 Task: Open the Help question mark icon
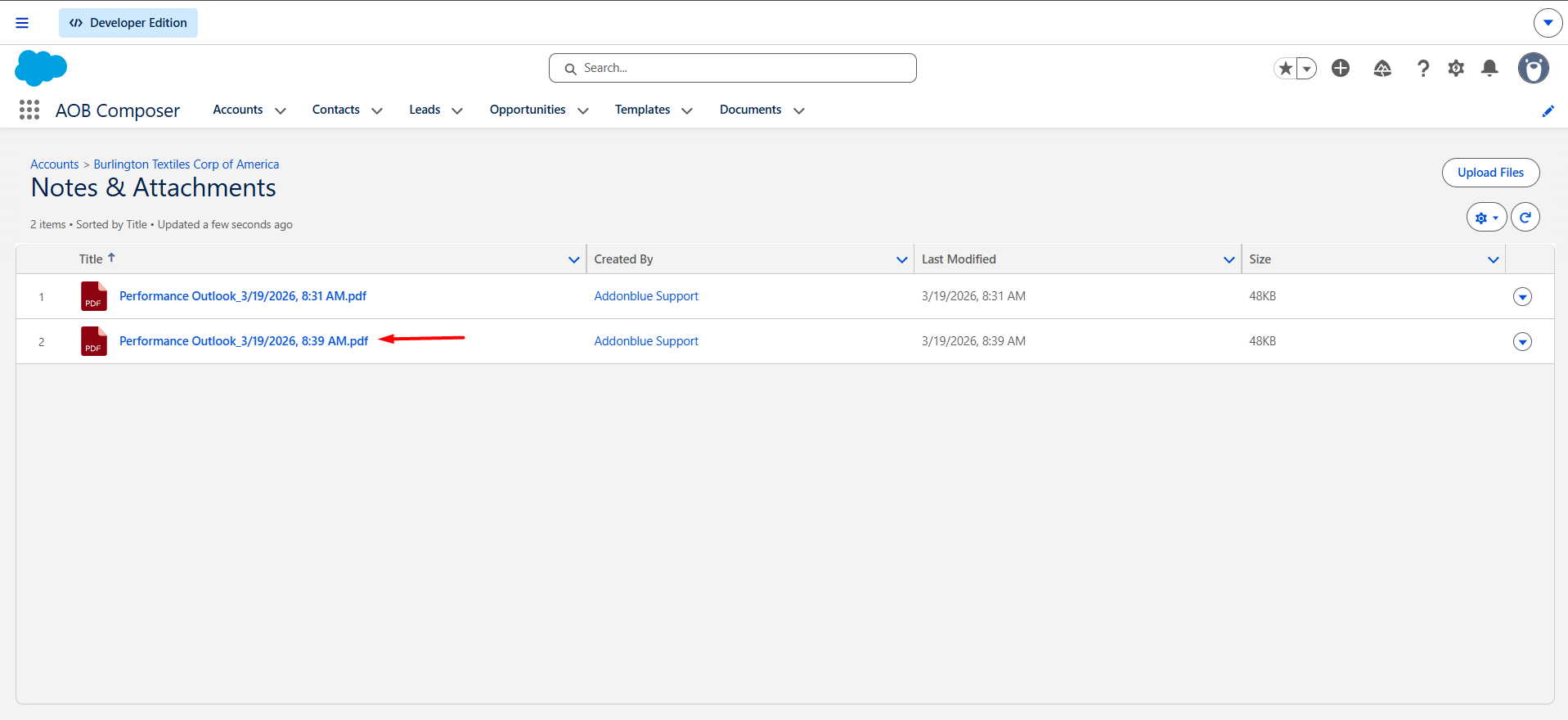pyautogui.click(x=1423, y=68)
